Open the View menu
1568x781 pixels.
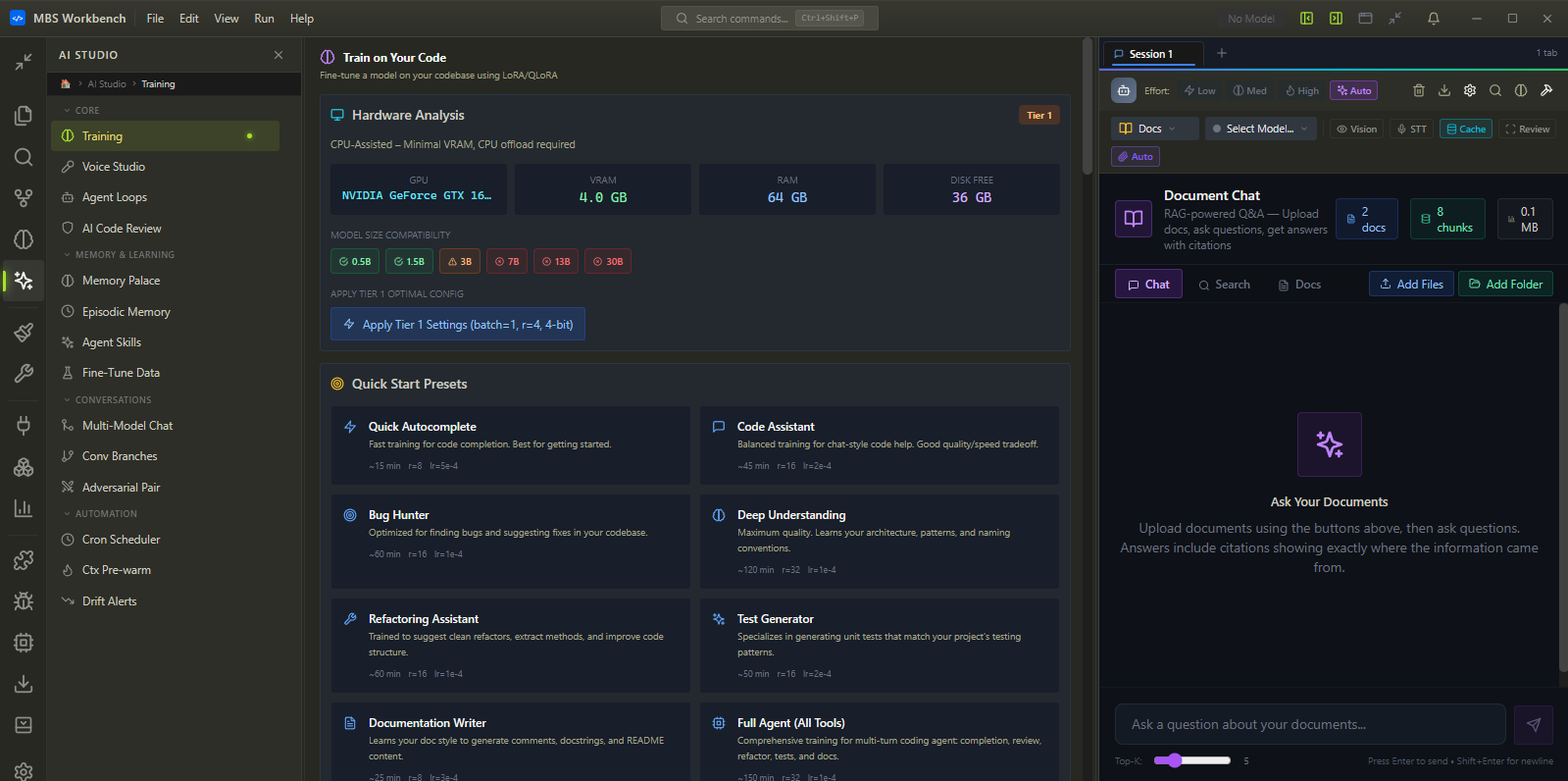227,19
